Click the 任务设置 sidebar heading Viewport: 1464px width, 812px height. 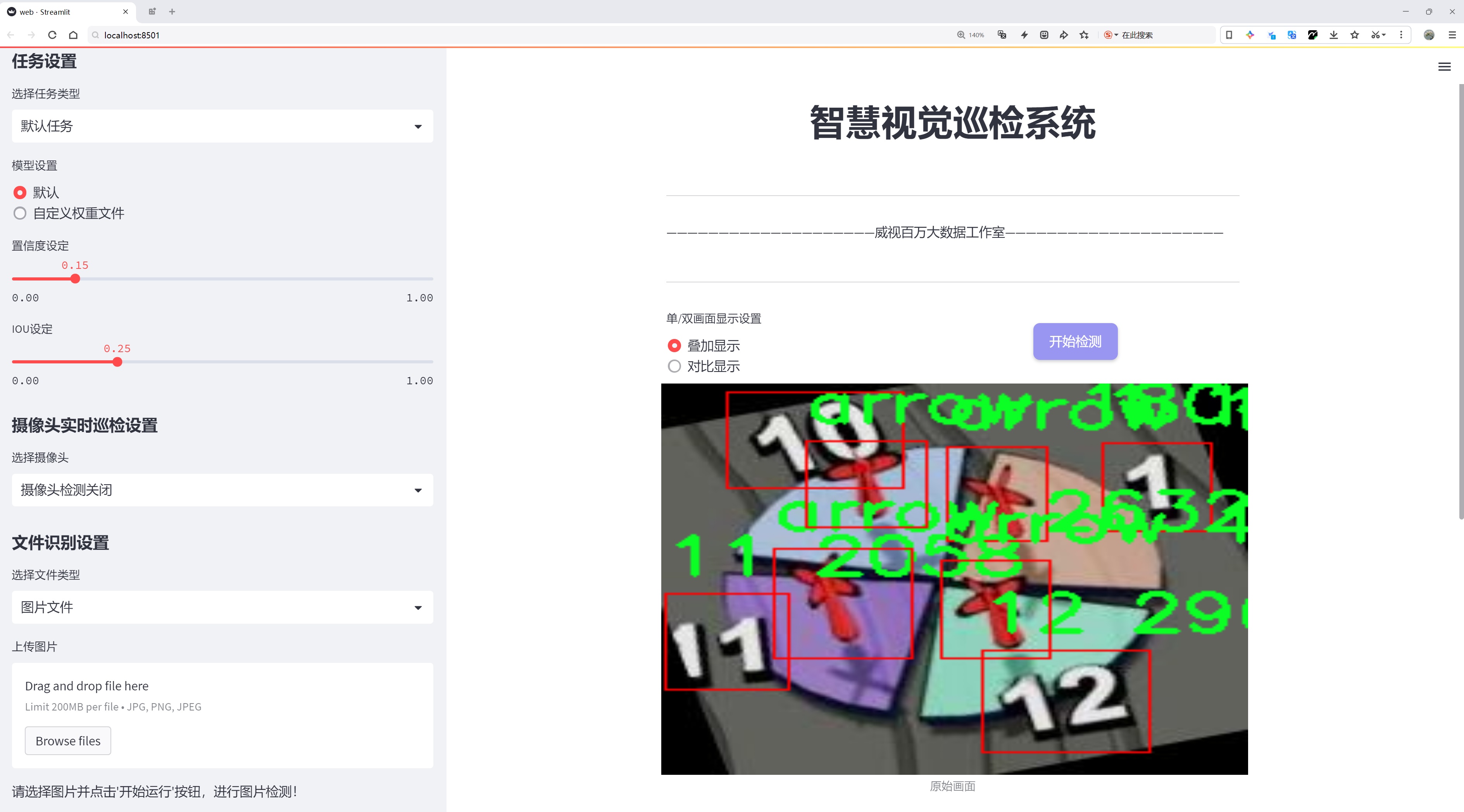pyautogui.click(x=44, y=61)
